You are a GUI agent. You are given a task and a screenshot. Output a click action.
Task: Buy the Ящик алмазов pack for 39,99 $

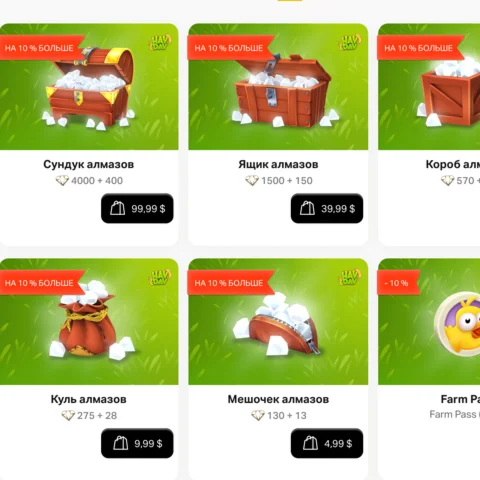click(x=327, y=208)
